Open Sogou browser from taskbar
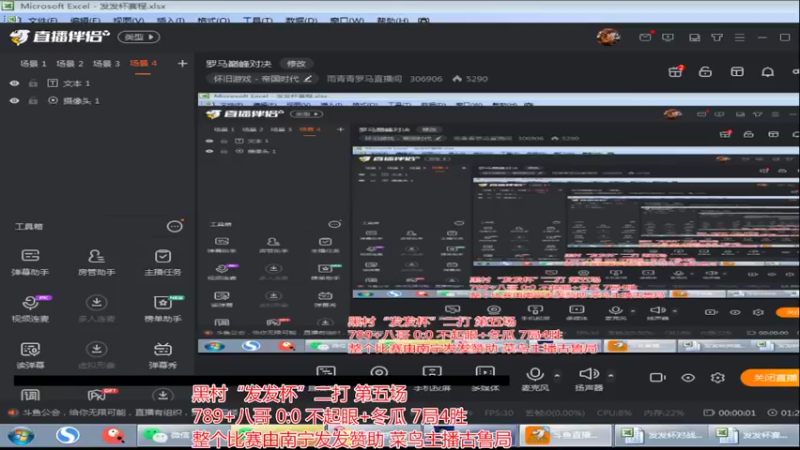The width and height of the screenshot is (800, 450). tap(67, 435)
